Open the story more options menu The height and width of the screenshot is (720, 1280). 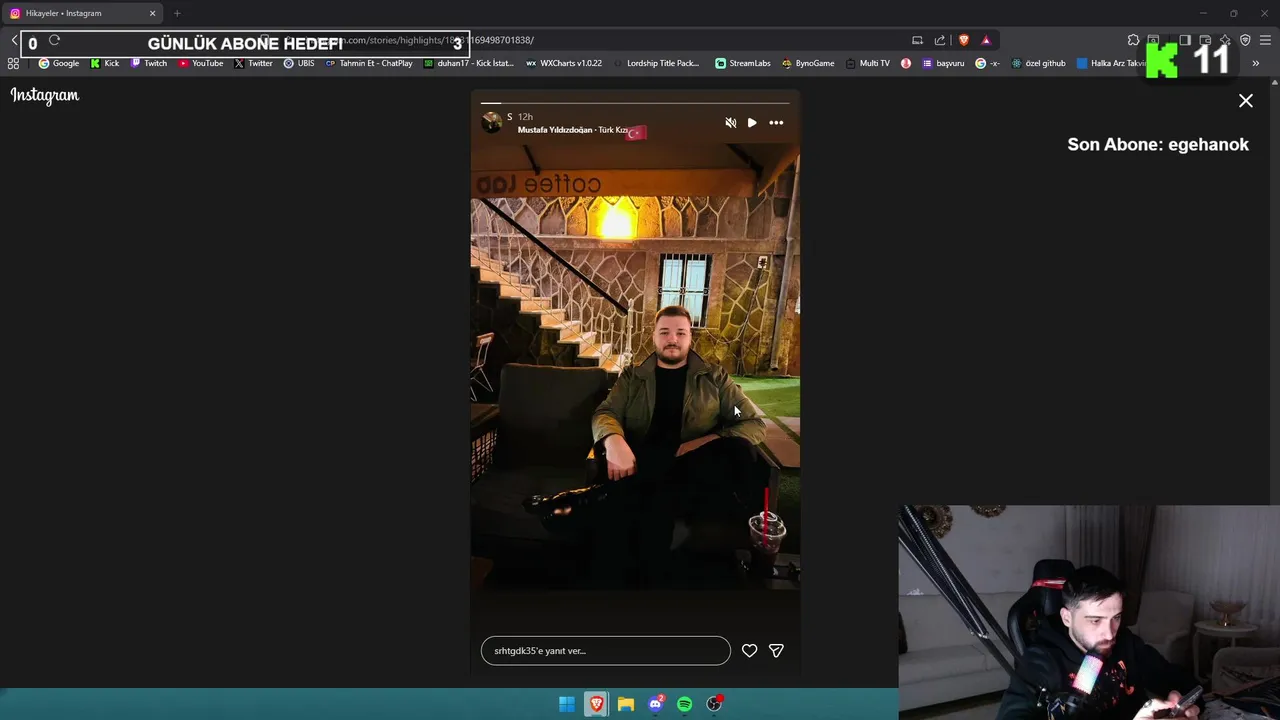point(776,123)
